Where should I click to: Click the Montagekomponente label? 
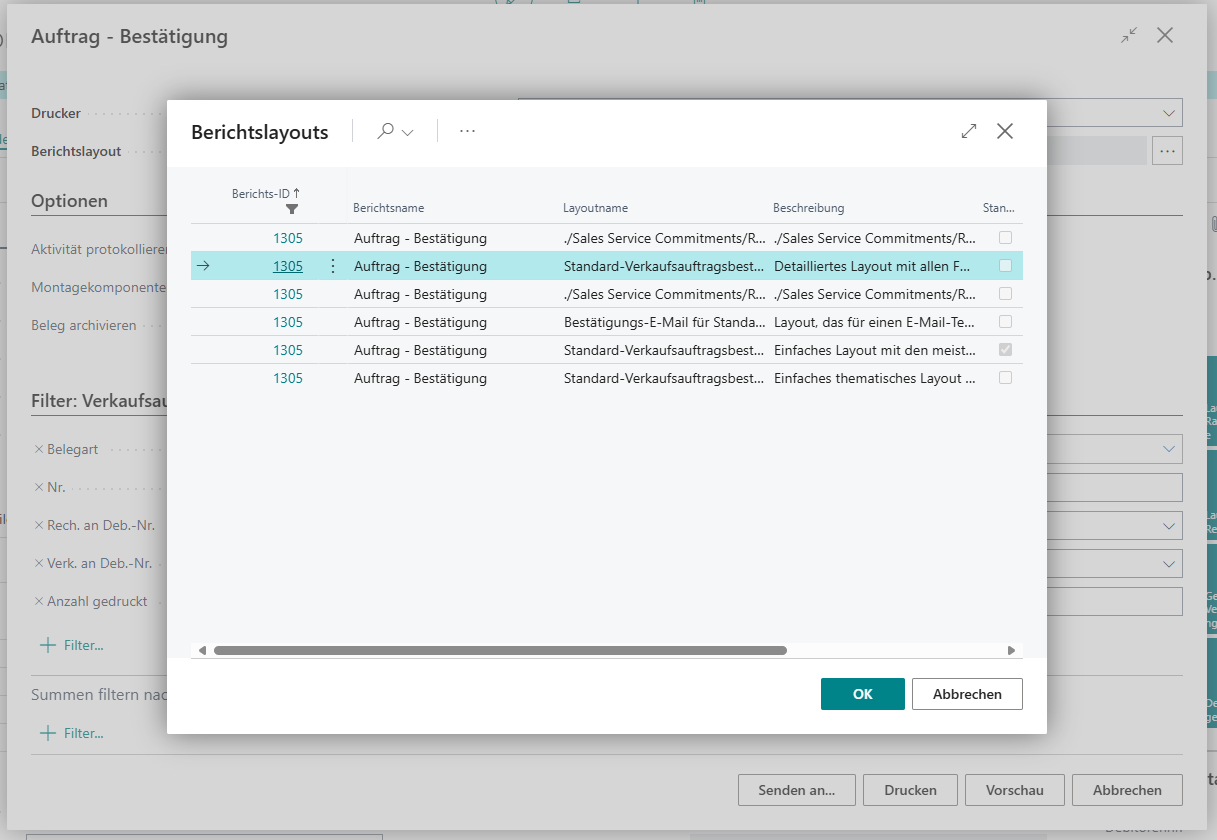(x=99, y=287)
